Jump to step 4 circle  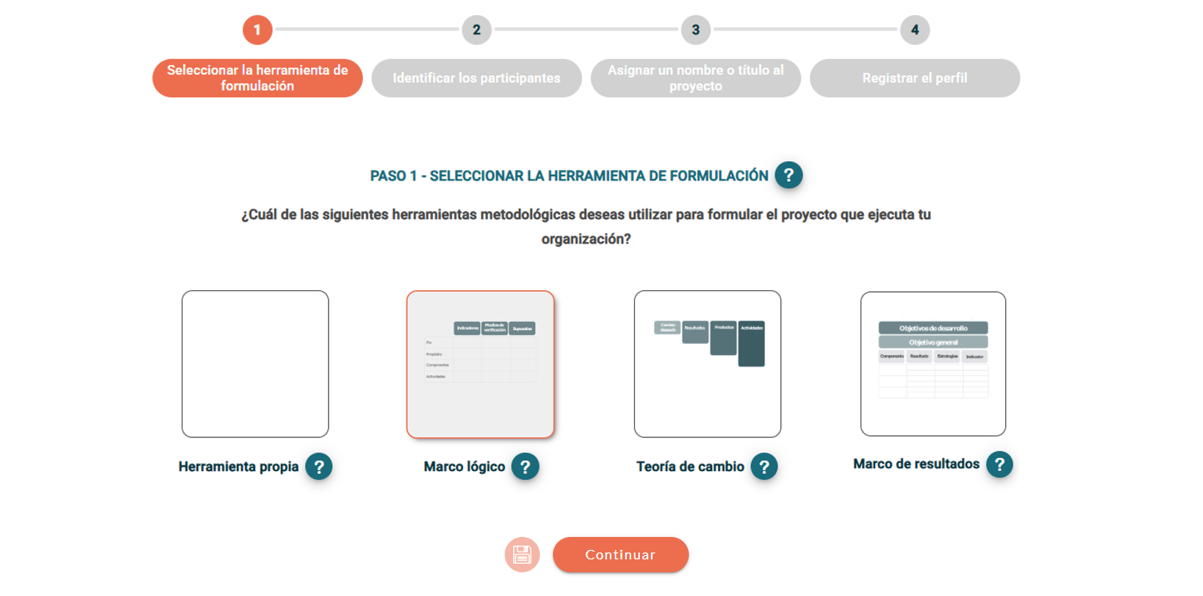(x=915, y=30)
